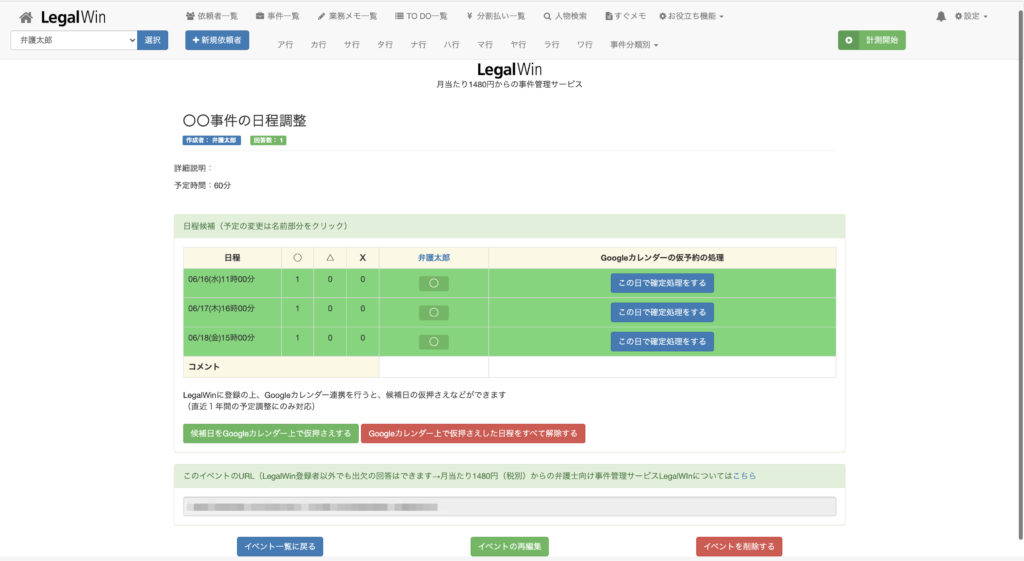Open the 弁護太郎 client select dropdown
Viewport: 1024px width, 561px height.
73,40
